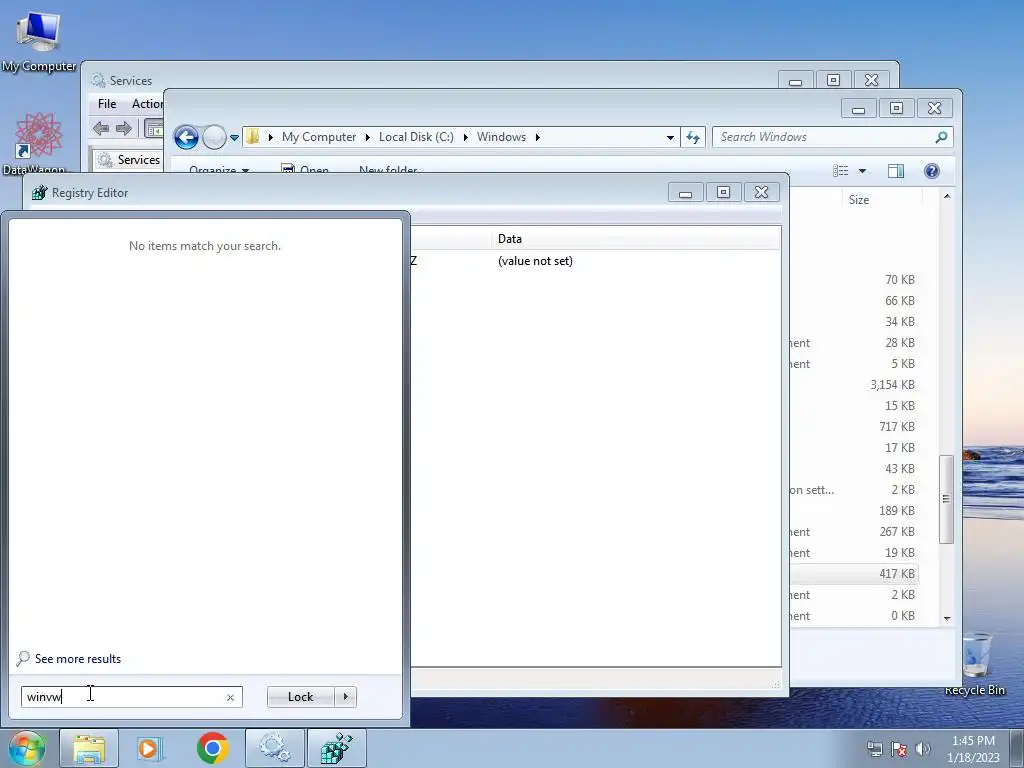
Task: Click My Computer in the address breadcrumb
Action: tap(319, 137)
